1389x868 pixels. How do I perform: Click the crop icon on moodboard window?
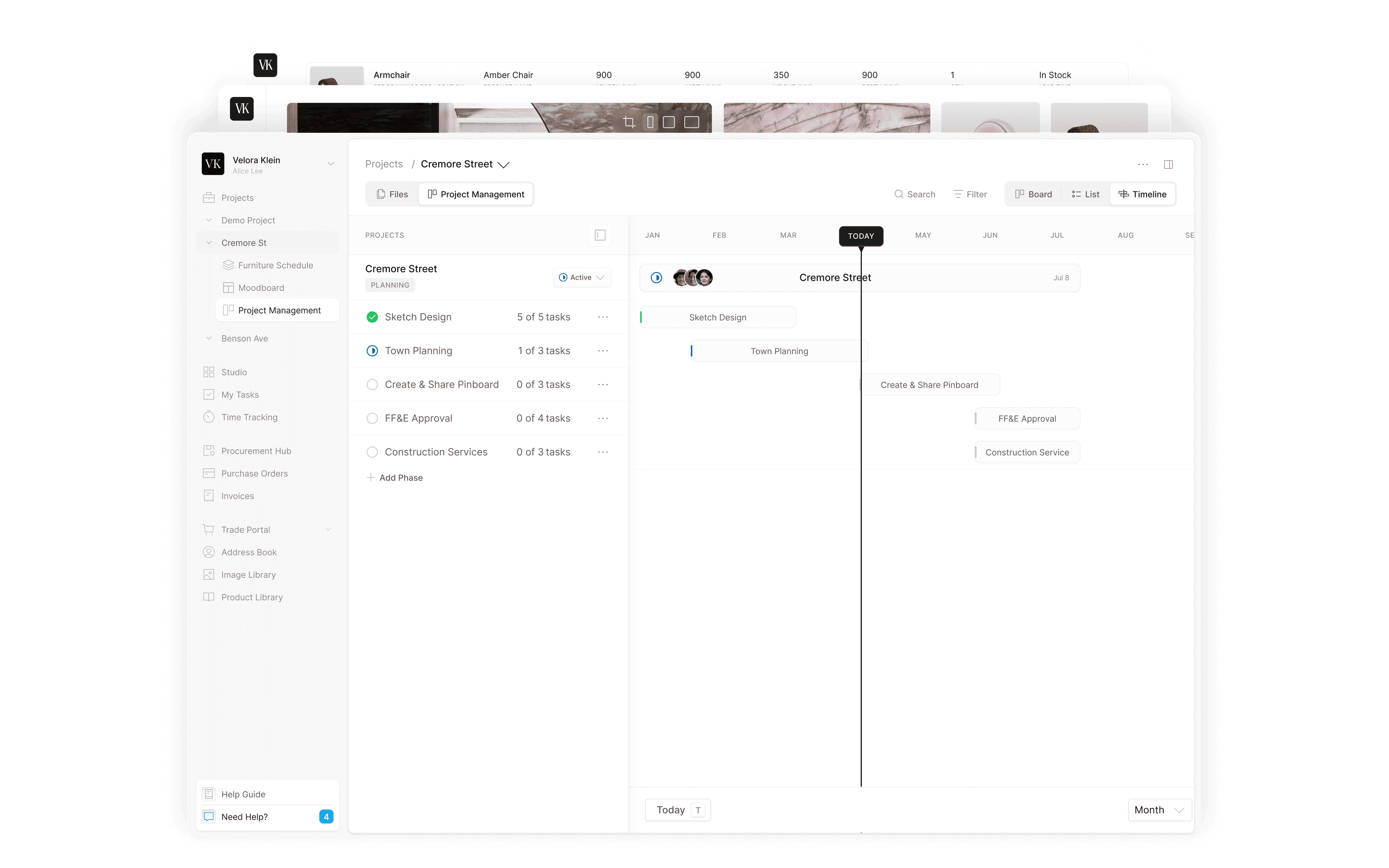pos(629,122)
